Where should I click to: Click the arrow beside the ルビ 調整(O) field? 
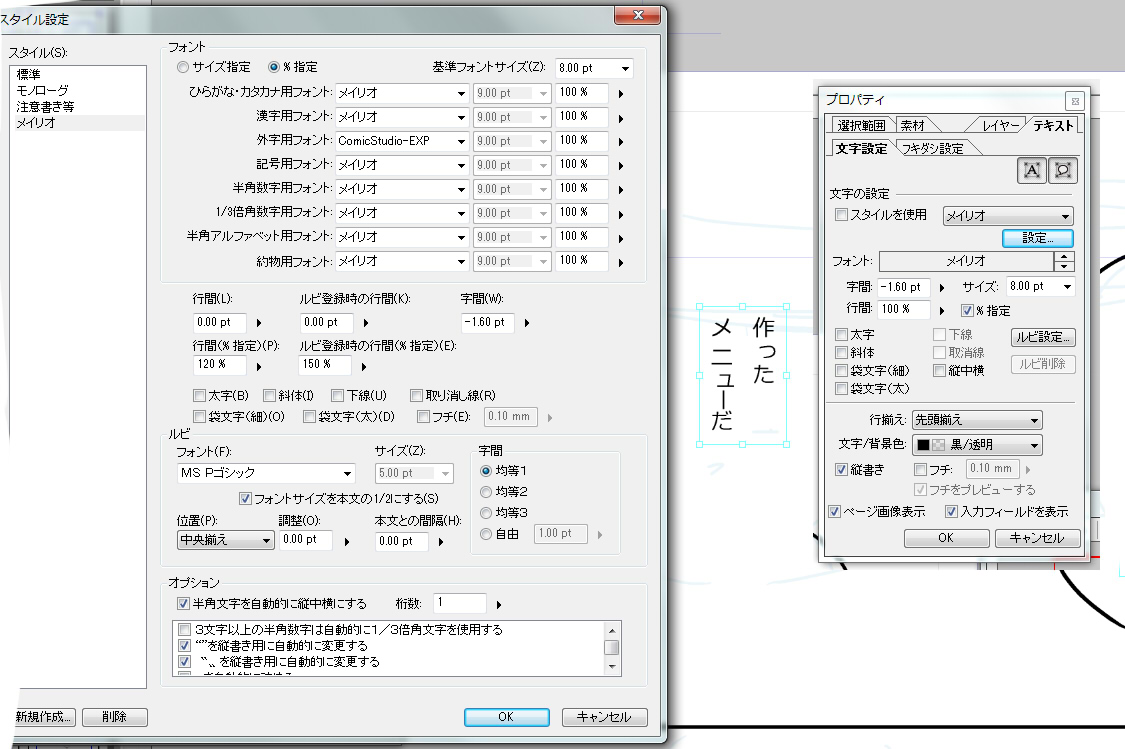click(x=346, y=540)
